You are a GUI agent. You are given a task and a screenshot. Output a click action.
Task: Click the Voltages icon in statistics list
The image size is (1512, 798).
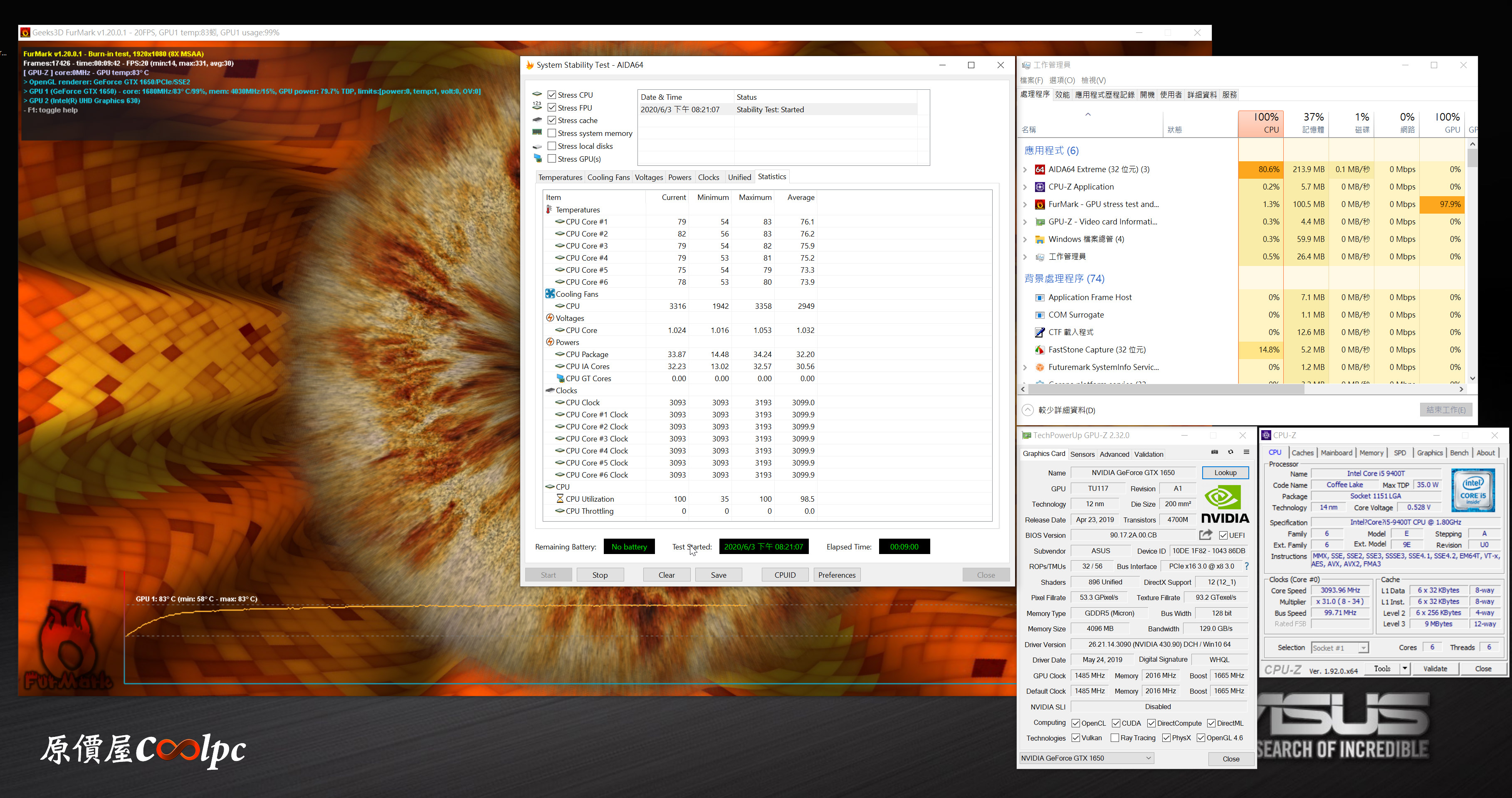pos(549,318)
